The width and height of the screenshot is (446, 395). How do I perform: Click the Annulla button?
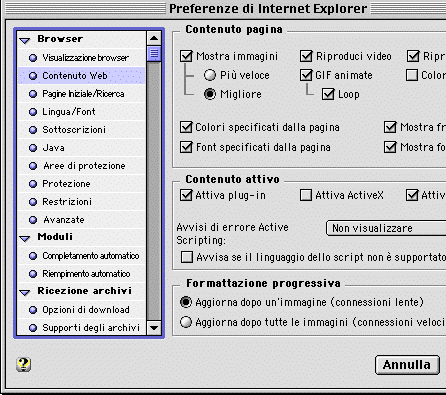407,365
